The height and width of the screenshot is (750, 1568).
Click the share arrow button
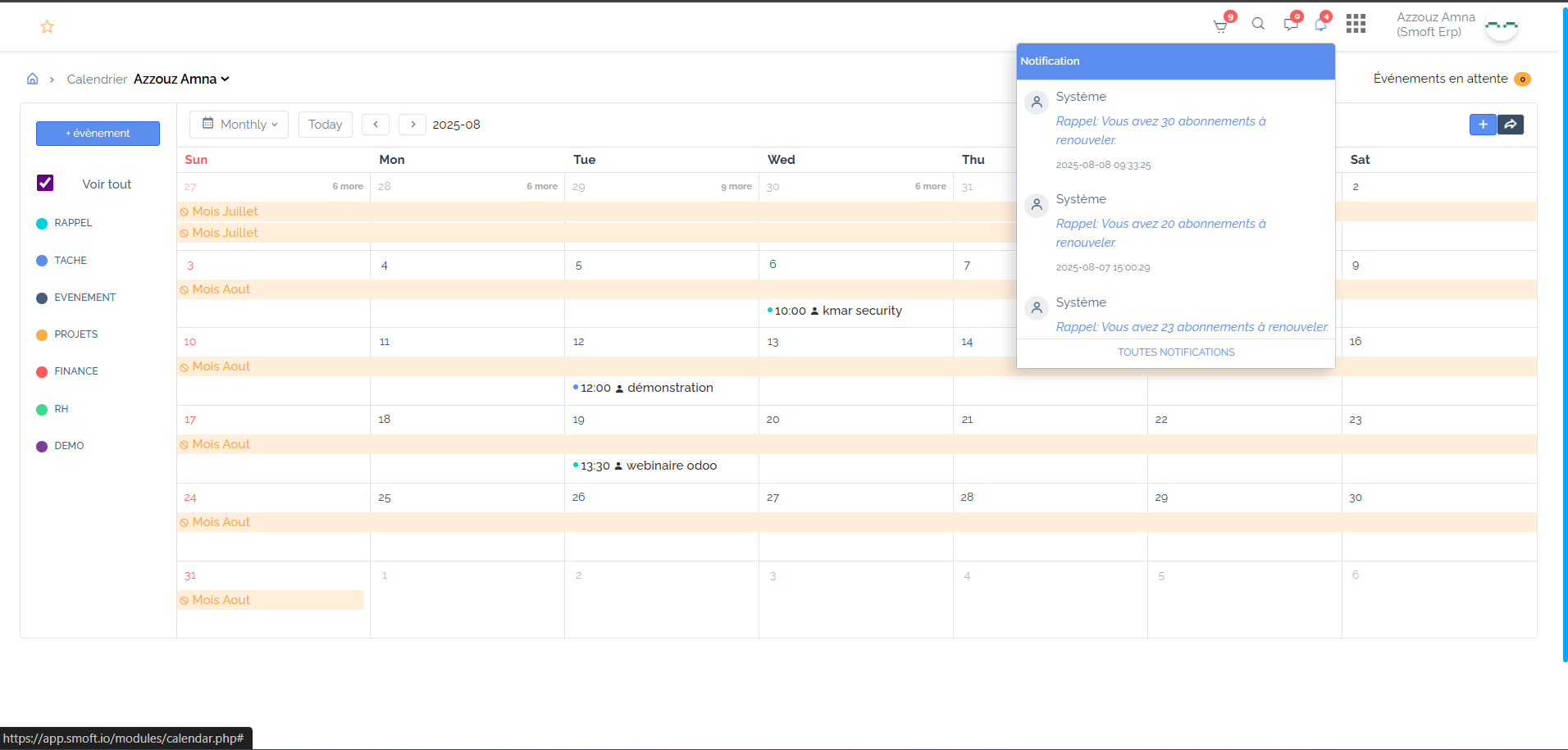click(x=1511, y=125)
